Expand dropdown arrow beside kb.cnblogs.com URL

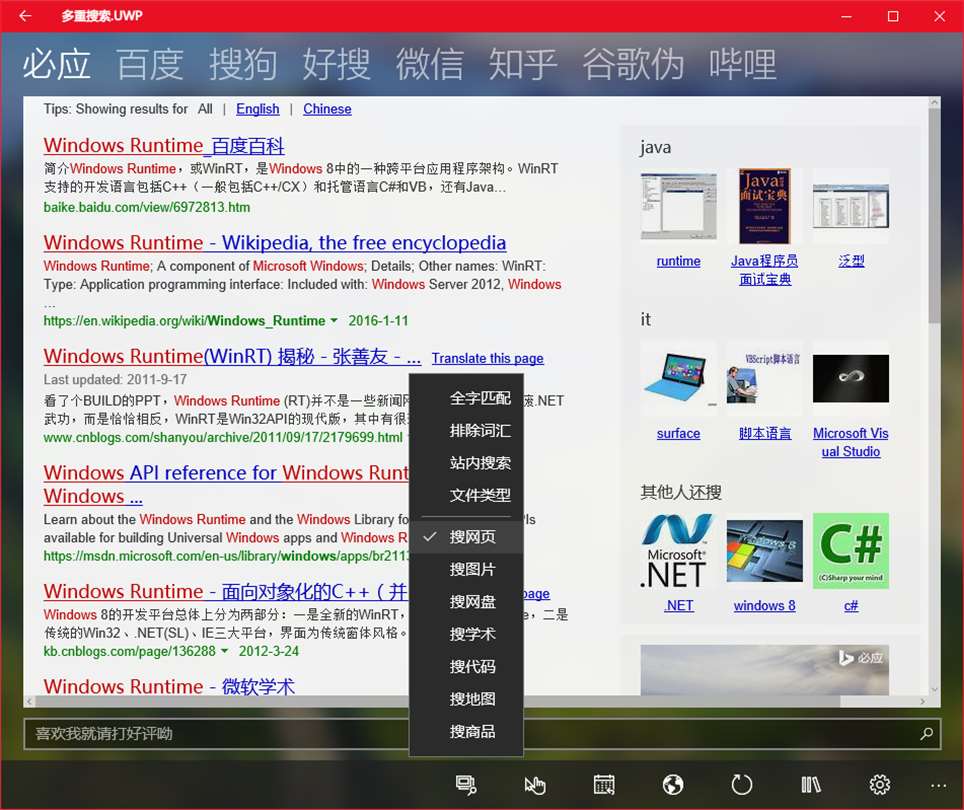(224, 651)
